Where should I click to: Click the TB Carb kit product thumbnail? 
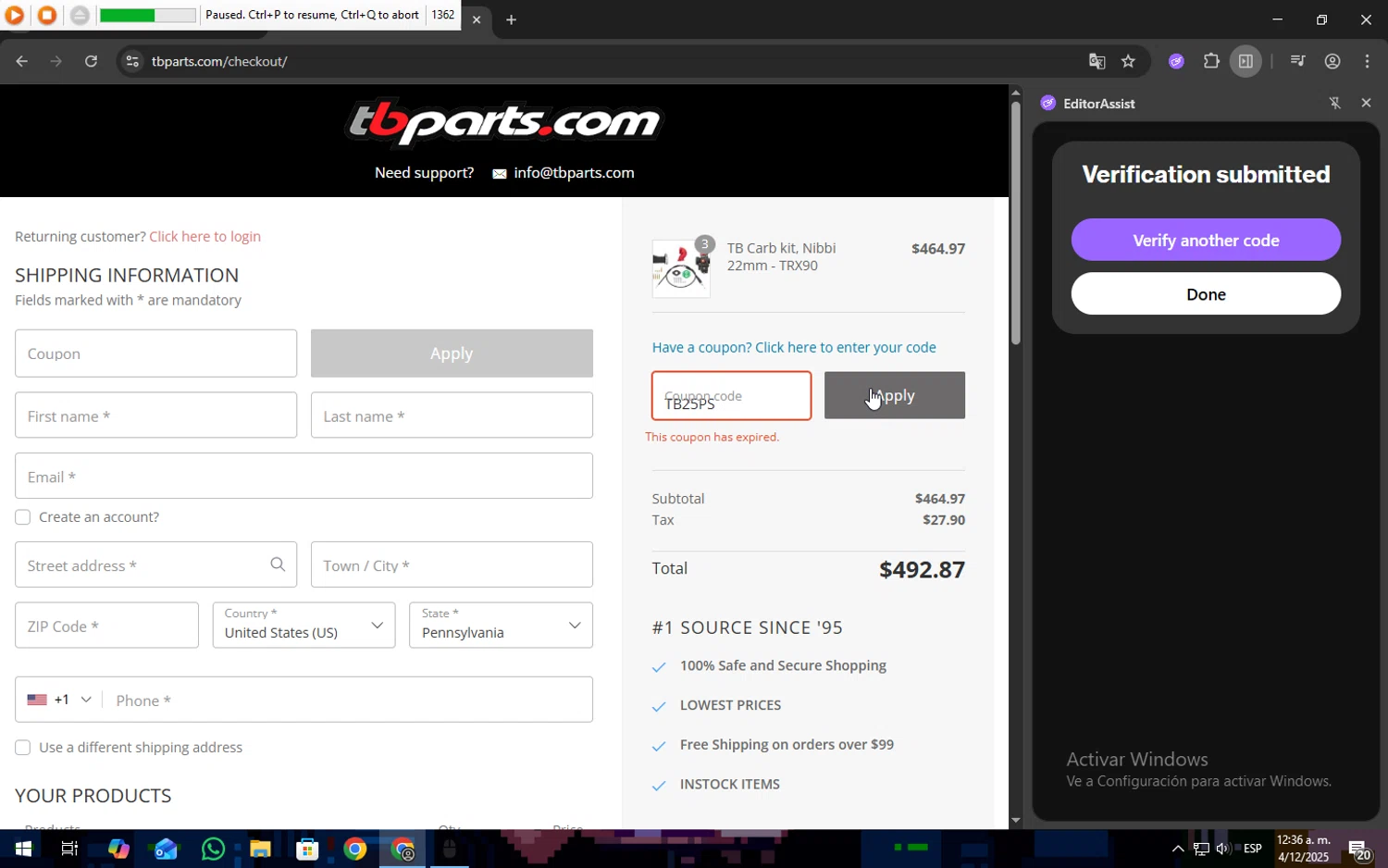click(681, 268)
